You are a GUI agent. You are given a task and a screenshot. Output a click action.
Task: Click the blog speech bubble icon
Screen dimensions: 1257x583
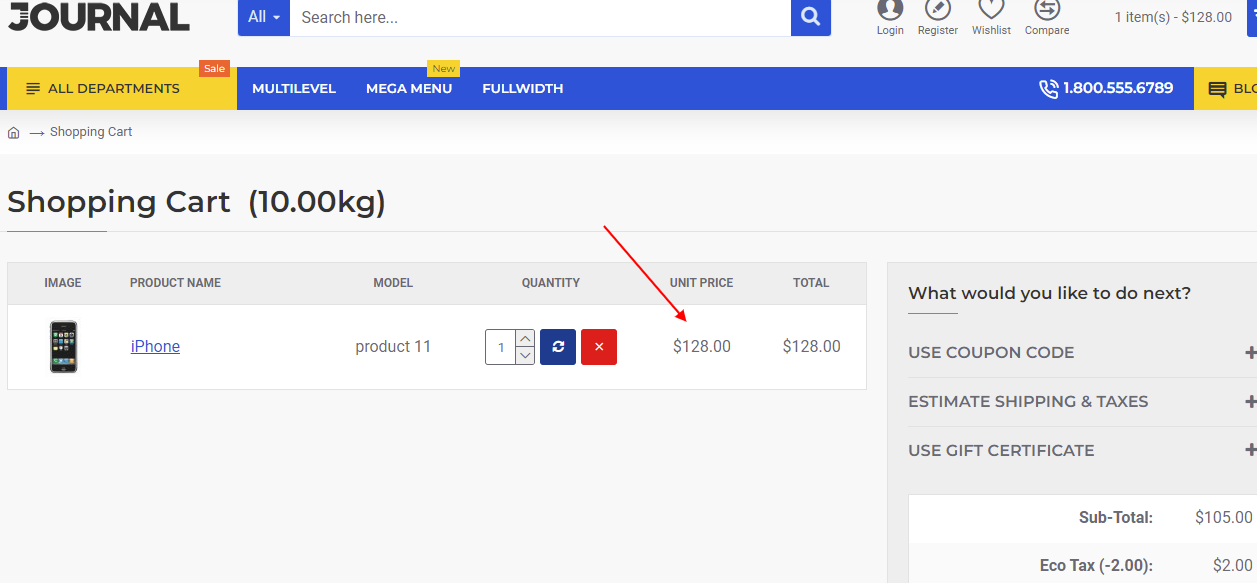point(1217,89)
